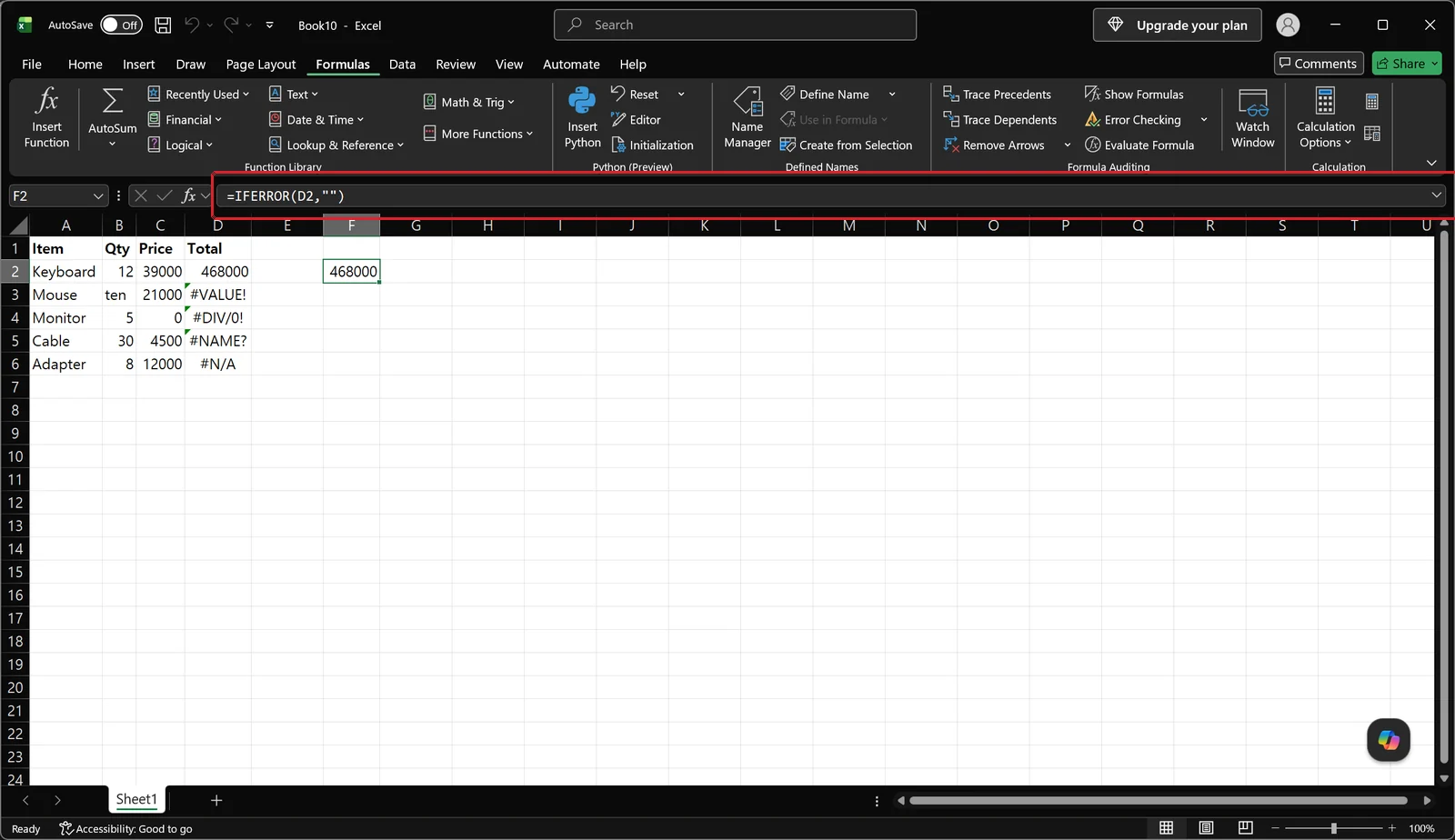Open the Copilot floating button
The height and width of the screenshot is (840, 1455).
click(1389, 740)
